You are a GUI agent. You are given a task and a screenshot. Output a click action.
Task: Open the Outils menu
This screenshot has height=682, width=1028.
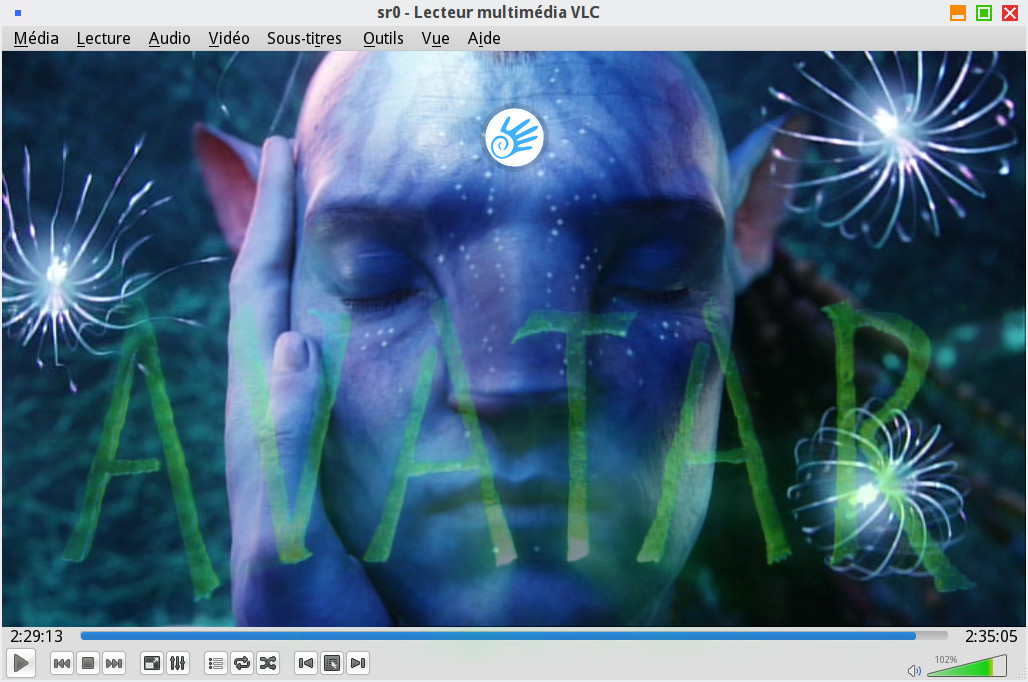click(x=383, y=39)
